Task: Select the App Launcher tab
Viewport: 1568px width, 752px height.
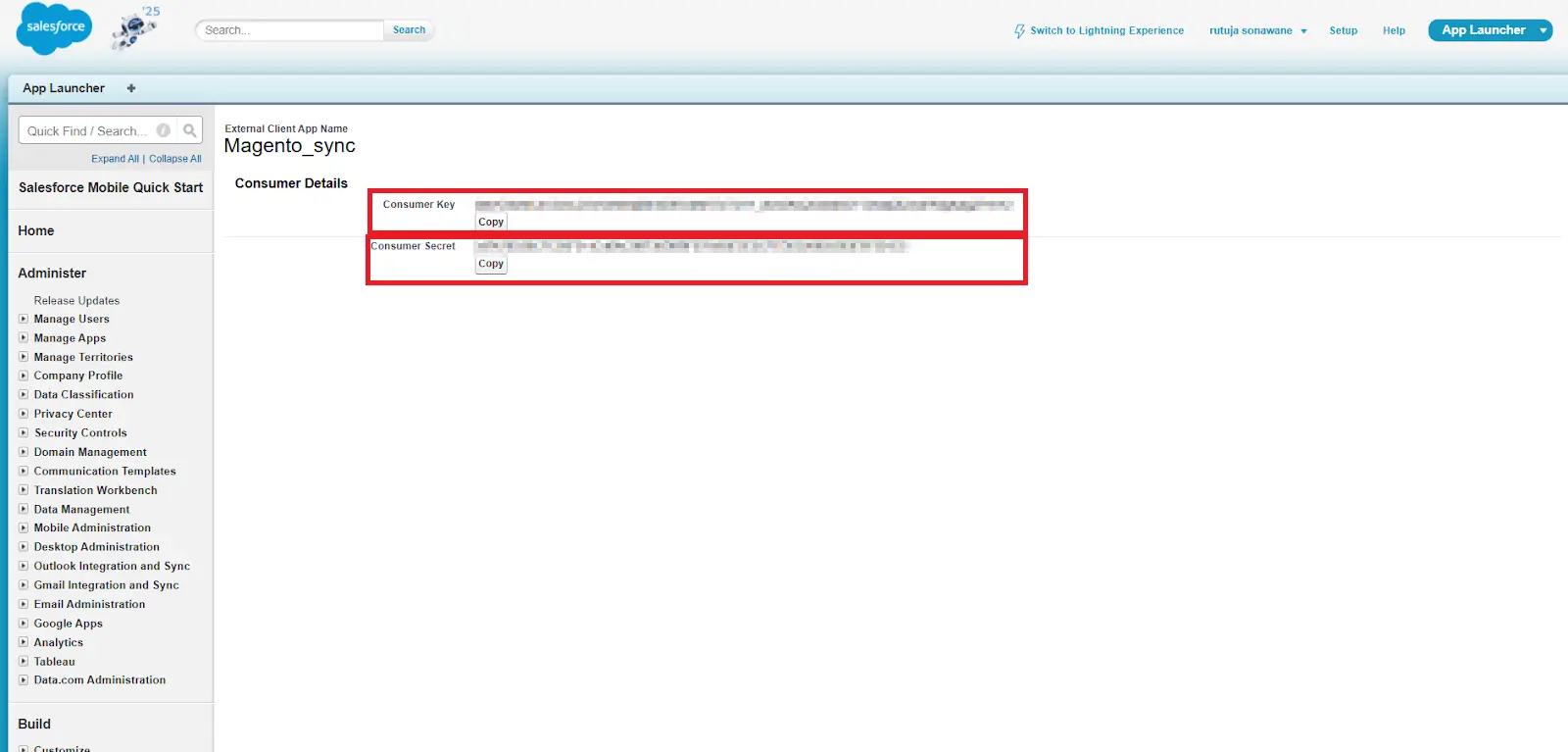Action: click(64, 88)
